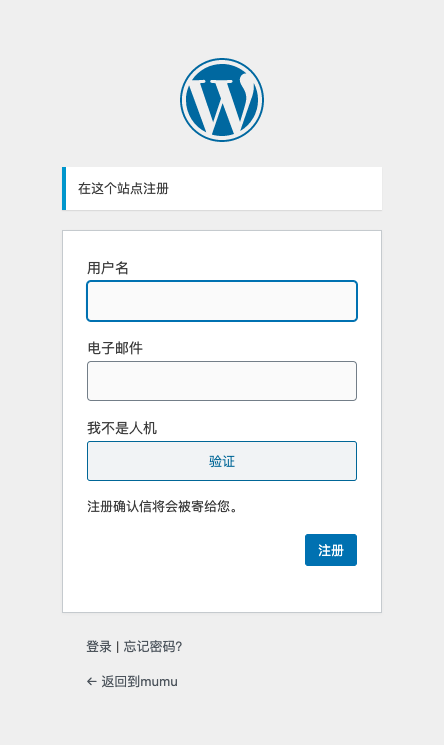
Task: Click empty form area below 注册 button
Action: [222, 589]
